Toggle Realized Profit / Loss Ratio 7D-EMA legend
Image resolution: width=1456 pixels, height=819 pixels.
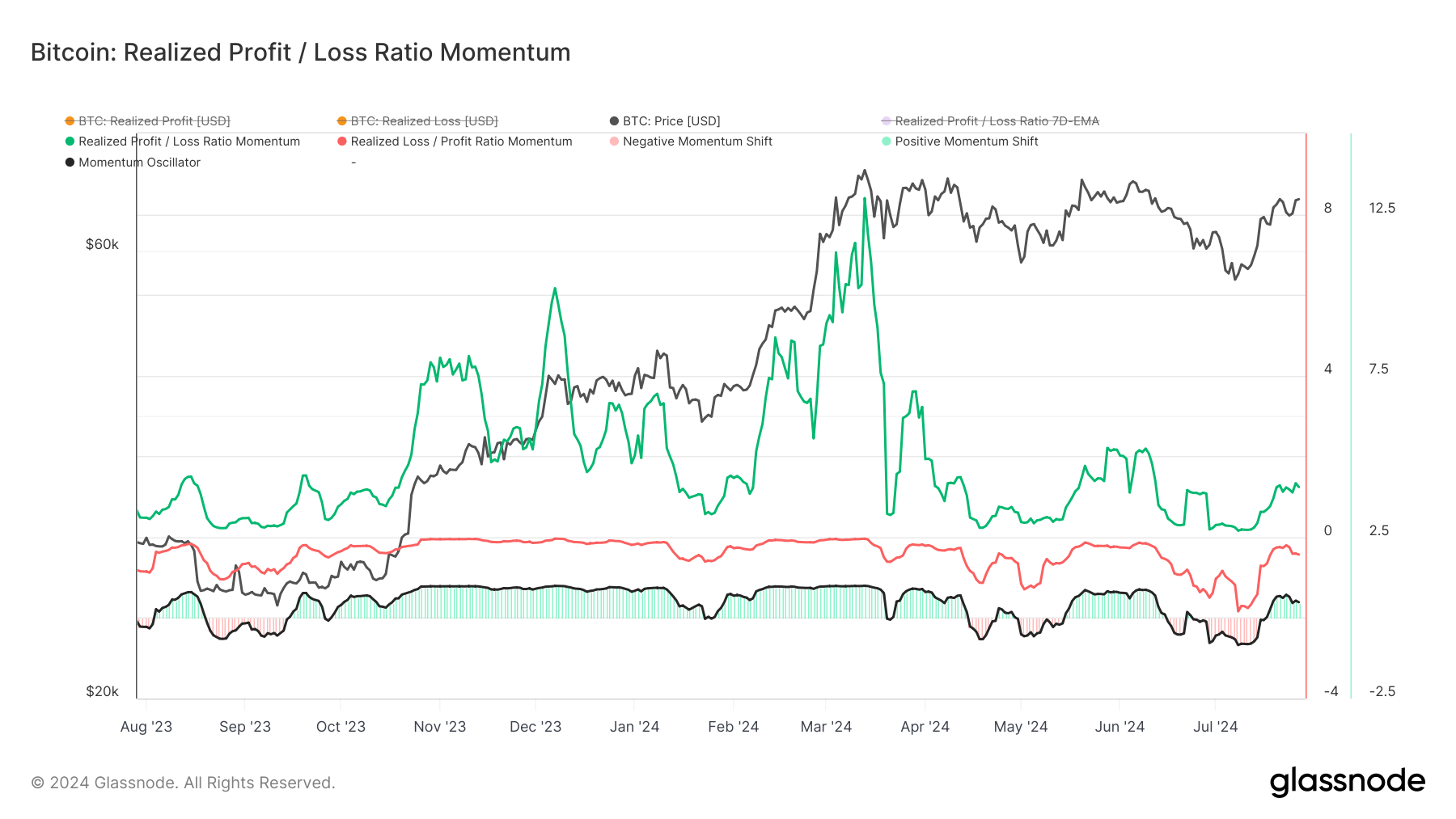(x=991, y=121)
